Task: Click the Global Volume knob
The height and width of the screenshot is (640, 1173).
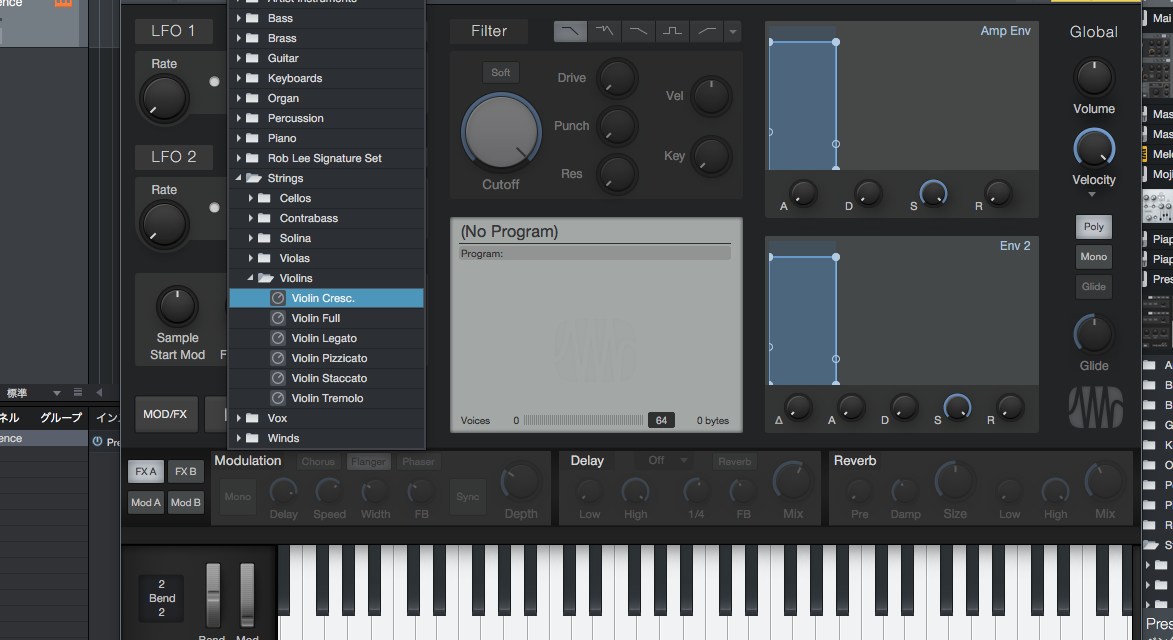Action: click(x=1094, y=77)
